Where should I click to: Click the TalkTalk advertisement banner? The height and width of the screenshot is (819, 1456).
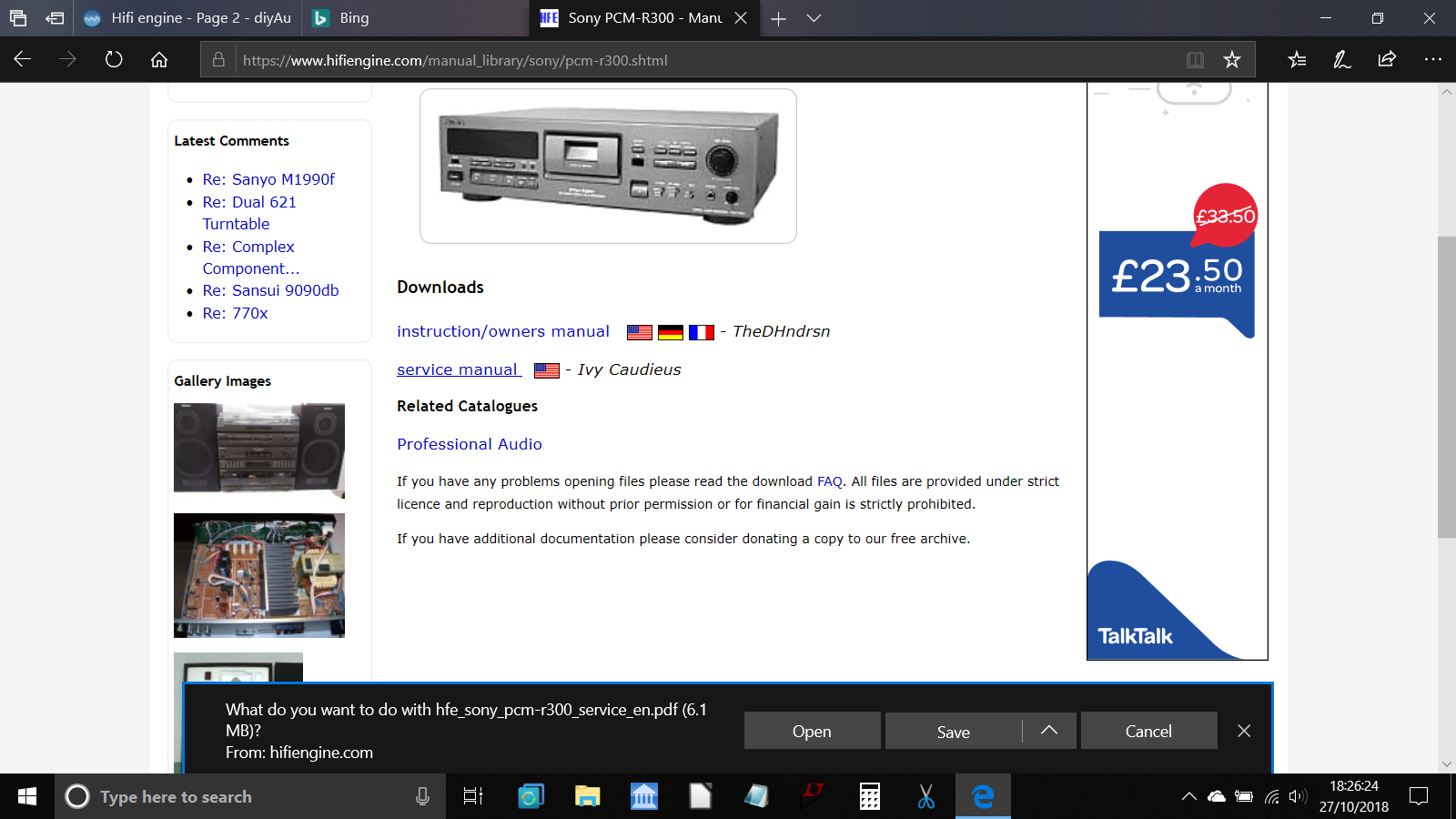tap(1178, 371)
